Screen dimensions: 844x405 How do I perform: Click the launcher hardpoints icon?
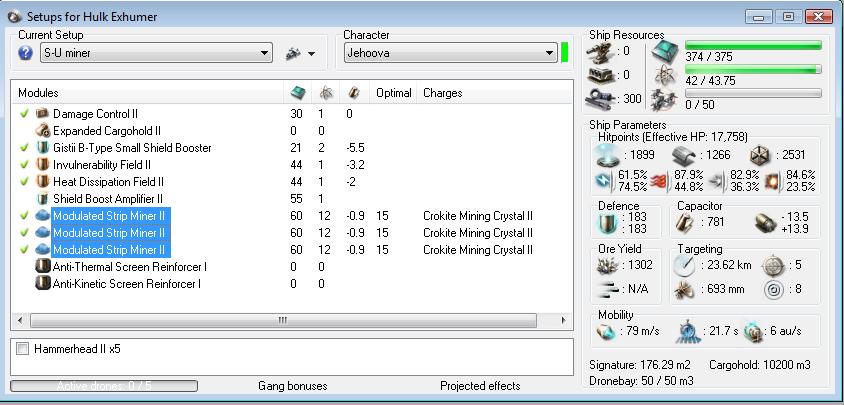pos(600,75)
